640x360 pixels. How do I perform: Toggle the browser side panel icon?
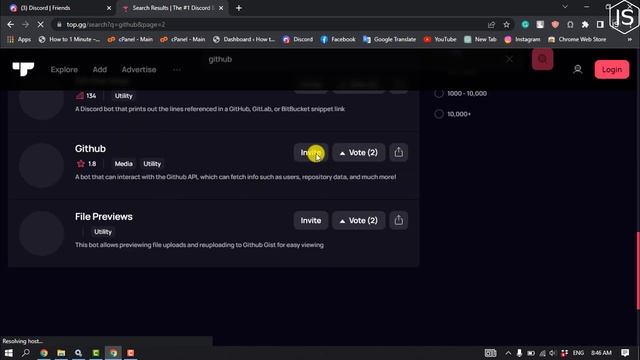pyautogui.click(x=600, y=24)
